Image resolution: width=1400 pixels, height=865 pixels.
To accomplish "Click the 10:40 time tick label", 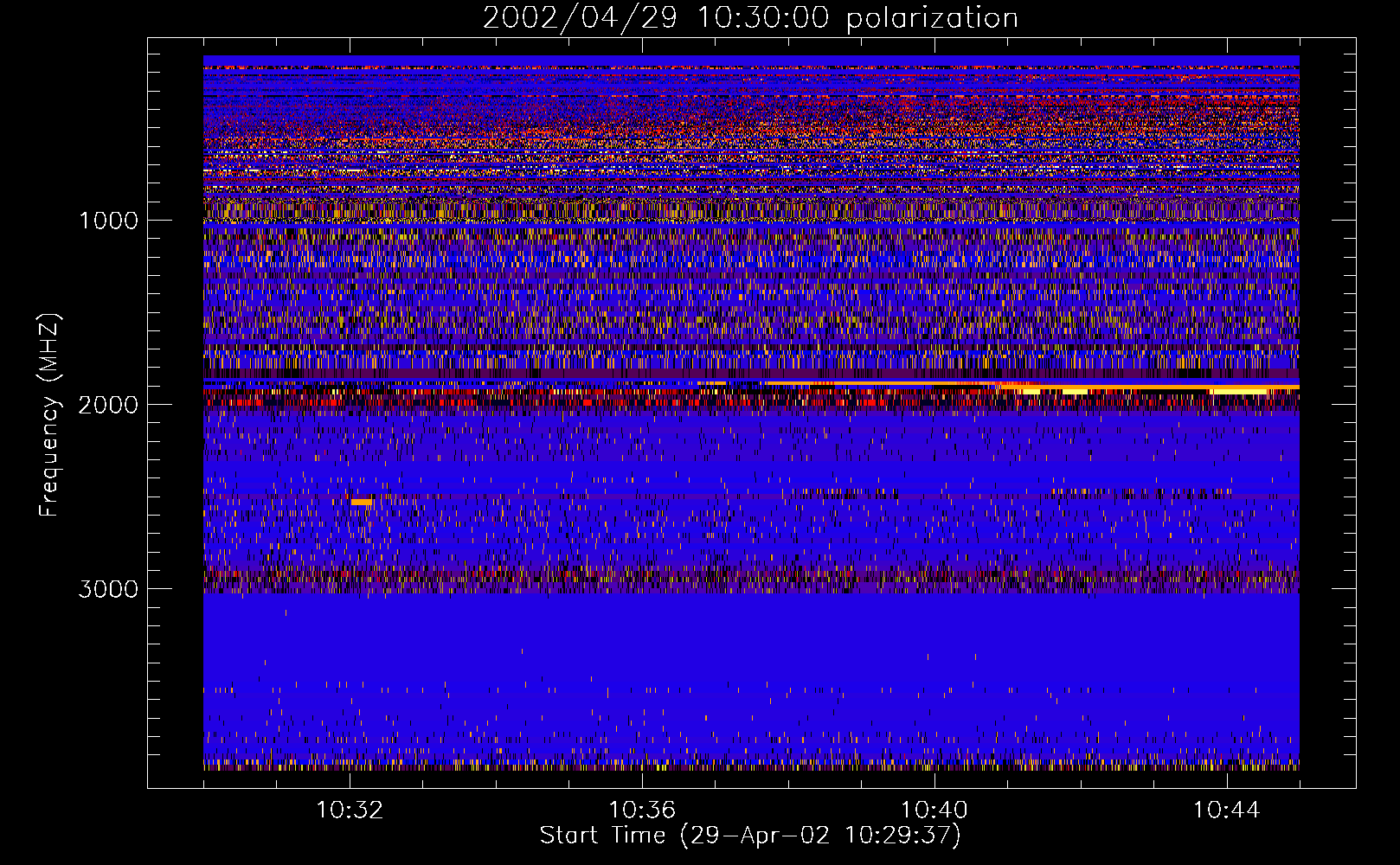I will 934,810.
